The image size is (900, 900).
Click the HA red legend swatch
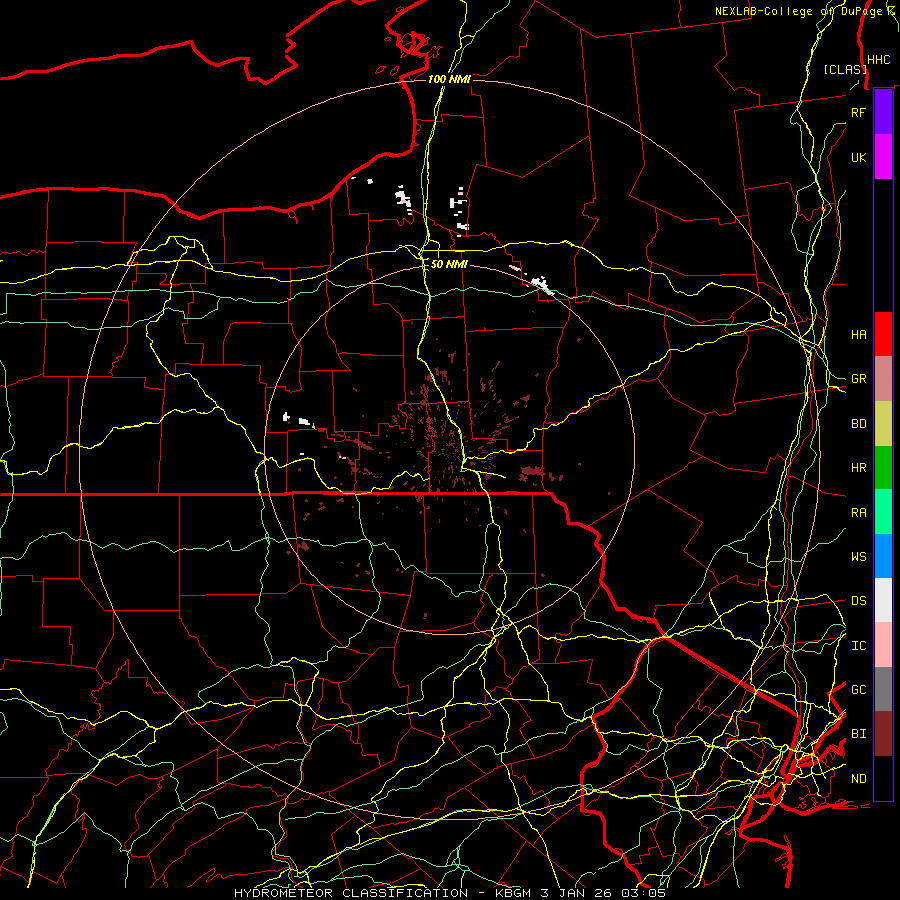(x=883, y=334)
